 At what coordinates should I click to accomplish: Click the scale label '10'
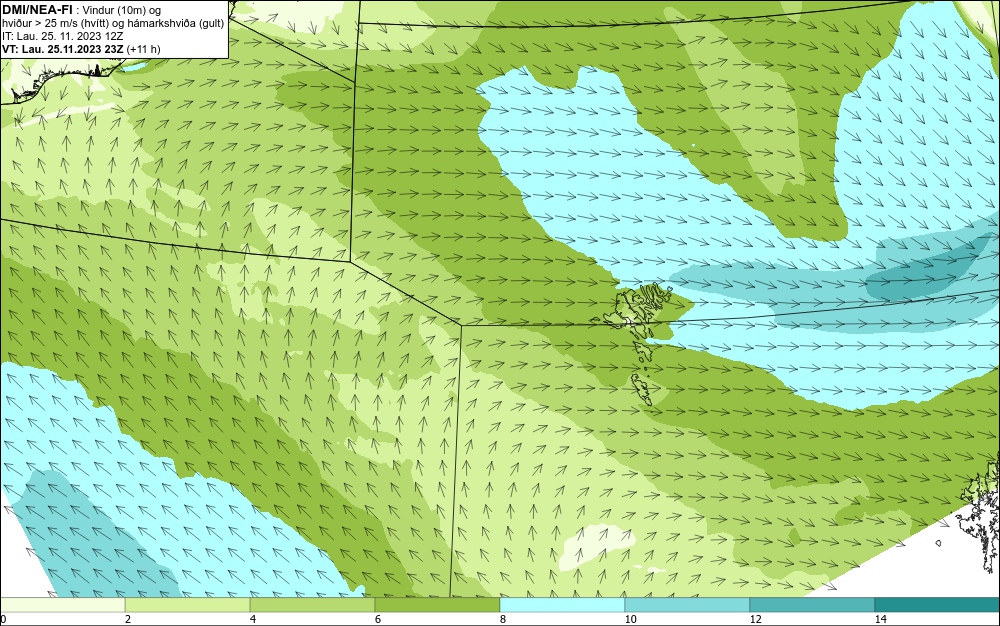630,619
